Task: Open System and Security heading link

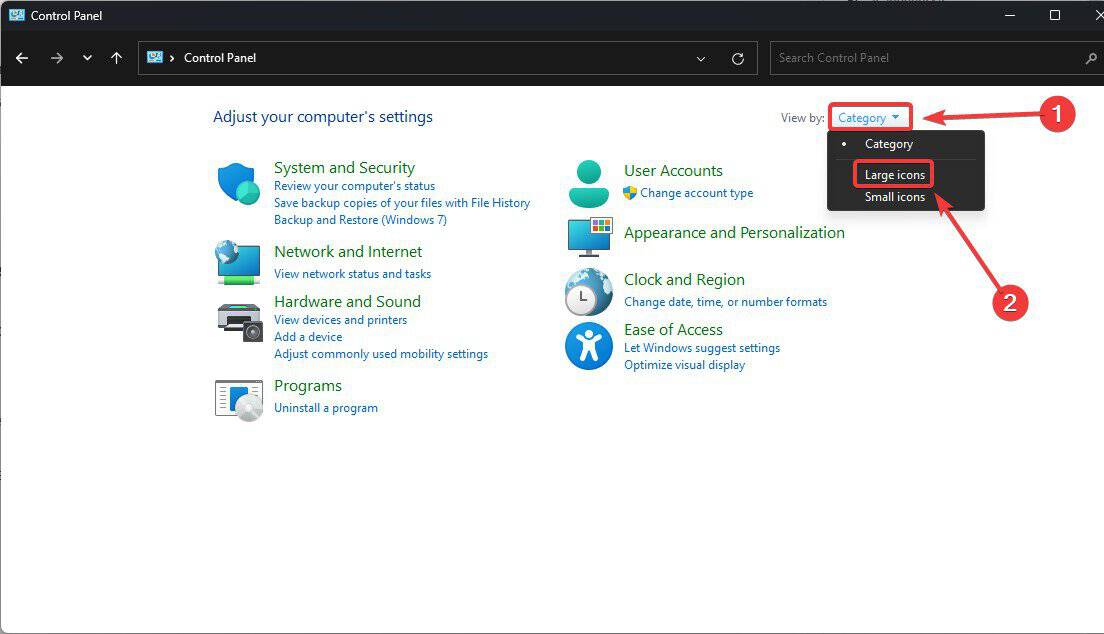Action: tap(344, 168)
